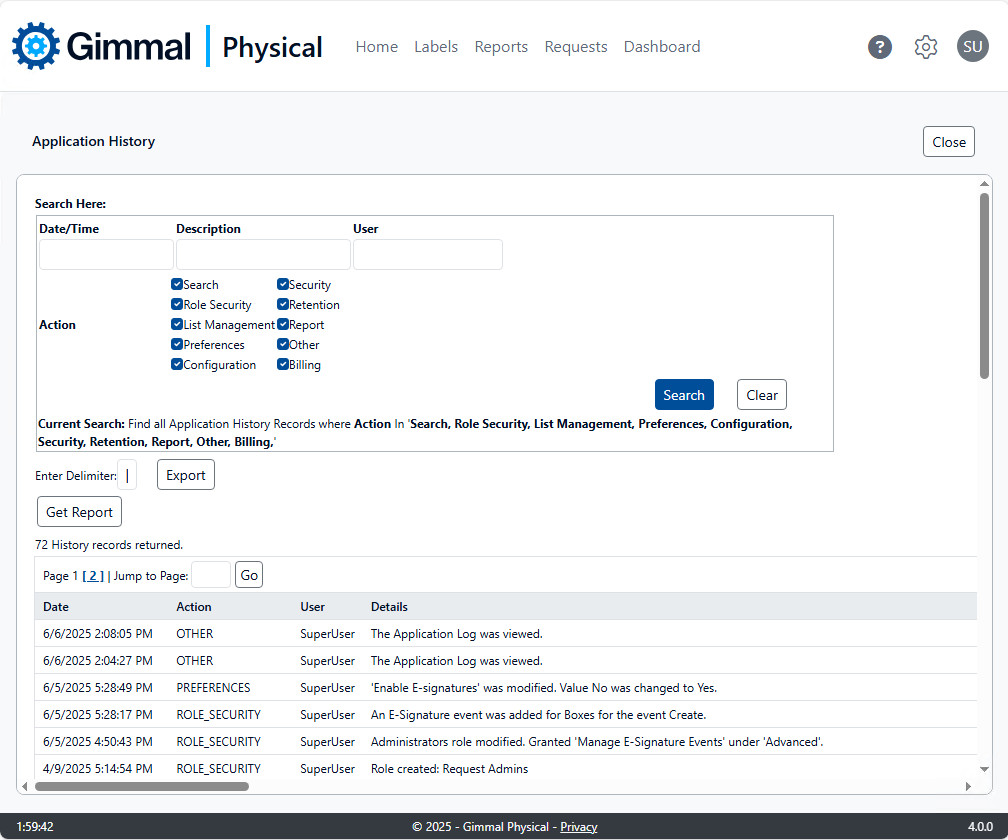The width and height of the screenshot is (1008, 840).
Task: Click the Export button
Action: click(186, 474)
